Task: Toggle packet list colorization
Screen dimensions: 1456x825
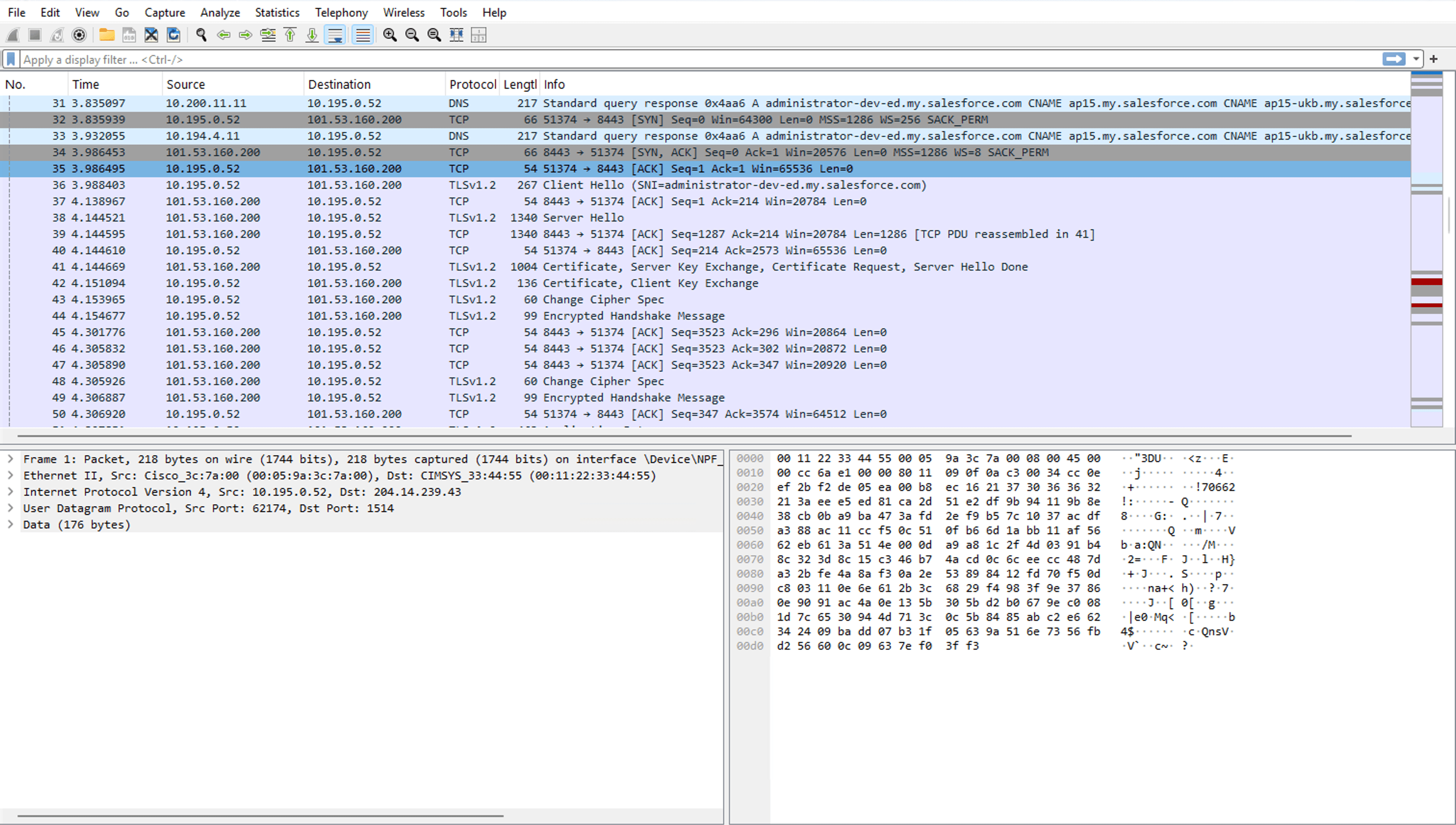Action: pyautogui.click(x=363, y=35)
